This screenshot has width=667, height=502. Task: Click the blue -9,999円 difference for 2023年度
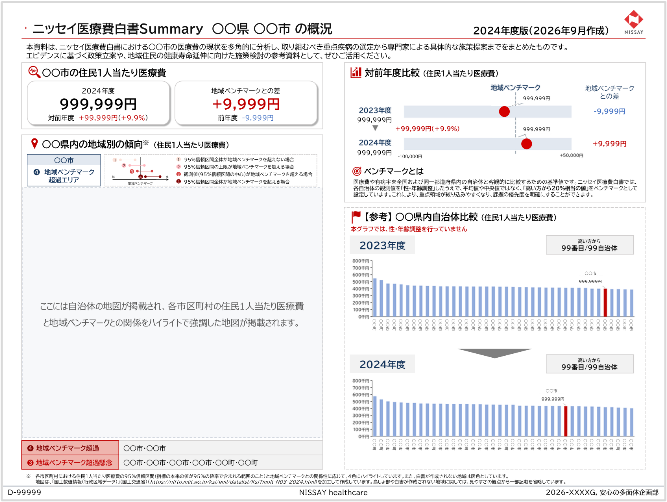point(609,111)
